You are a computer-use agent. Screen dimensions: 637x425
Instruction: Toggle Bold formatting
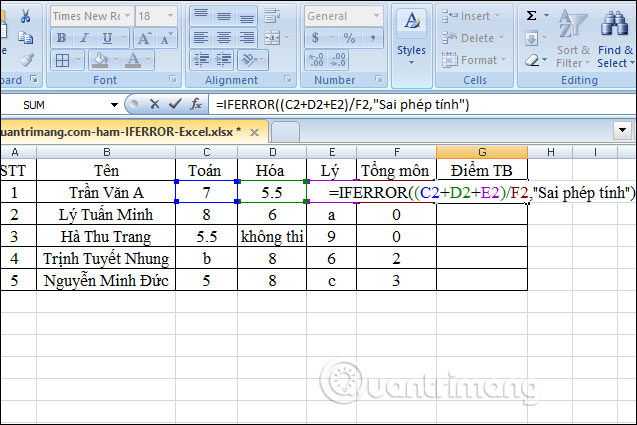coord(61,38)
